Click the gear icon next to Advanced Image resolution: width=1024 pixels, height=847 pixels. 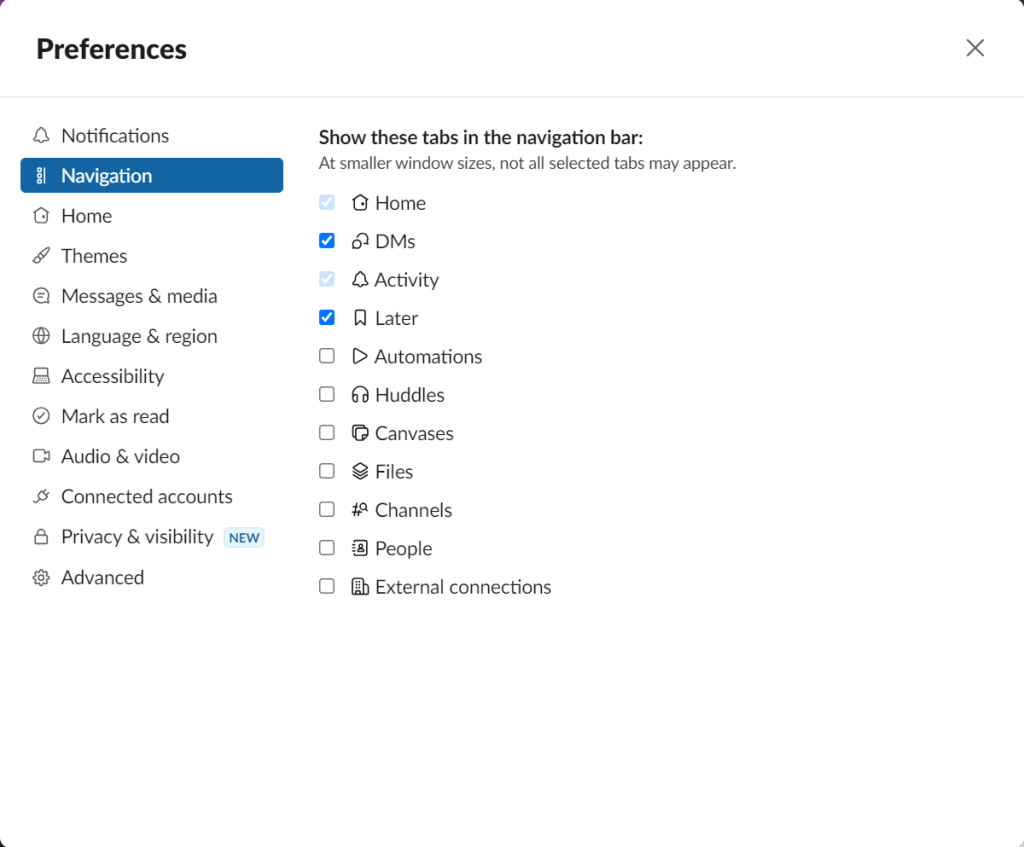tap(40, 577)
